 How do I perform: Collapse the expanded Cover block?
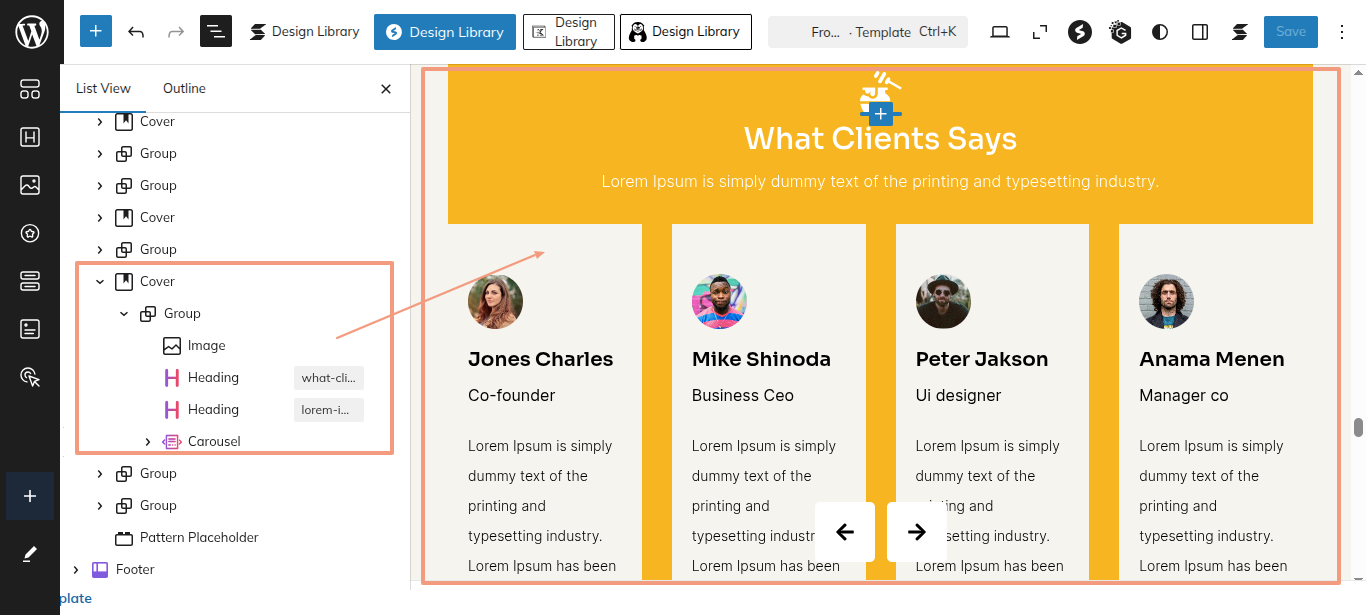100,282
